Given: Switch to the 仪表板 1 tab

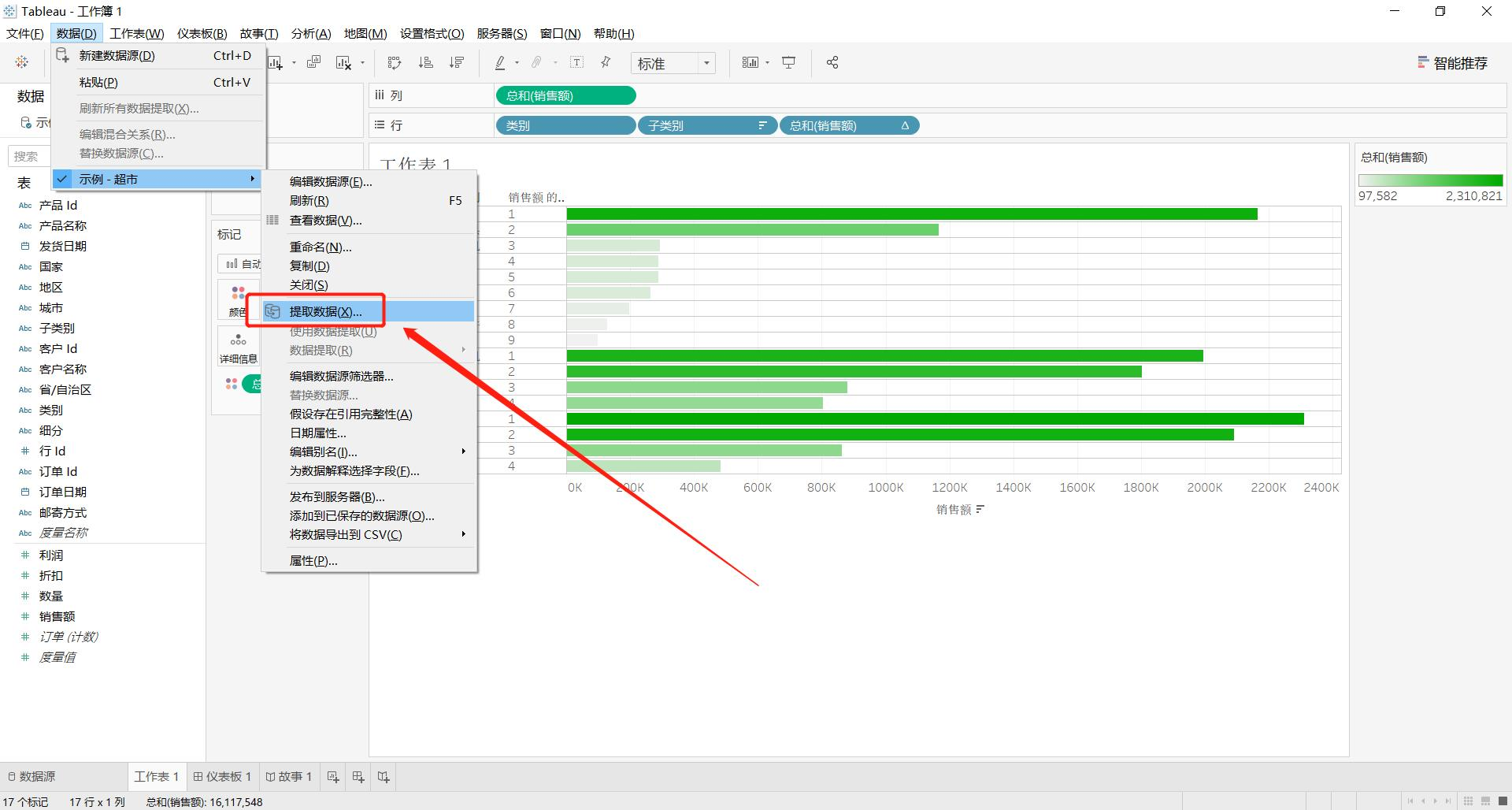Looking at the screenshot, I should pyautogui.click(x=222, y=777).
